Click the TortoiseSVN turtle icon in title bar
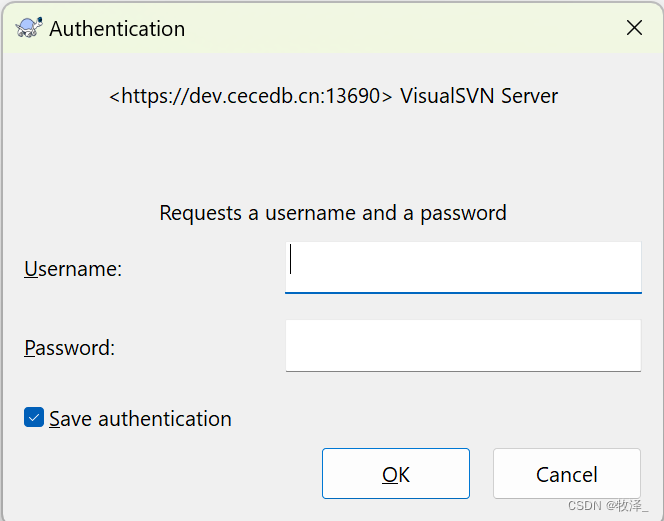 [x=29, y=28]
